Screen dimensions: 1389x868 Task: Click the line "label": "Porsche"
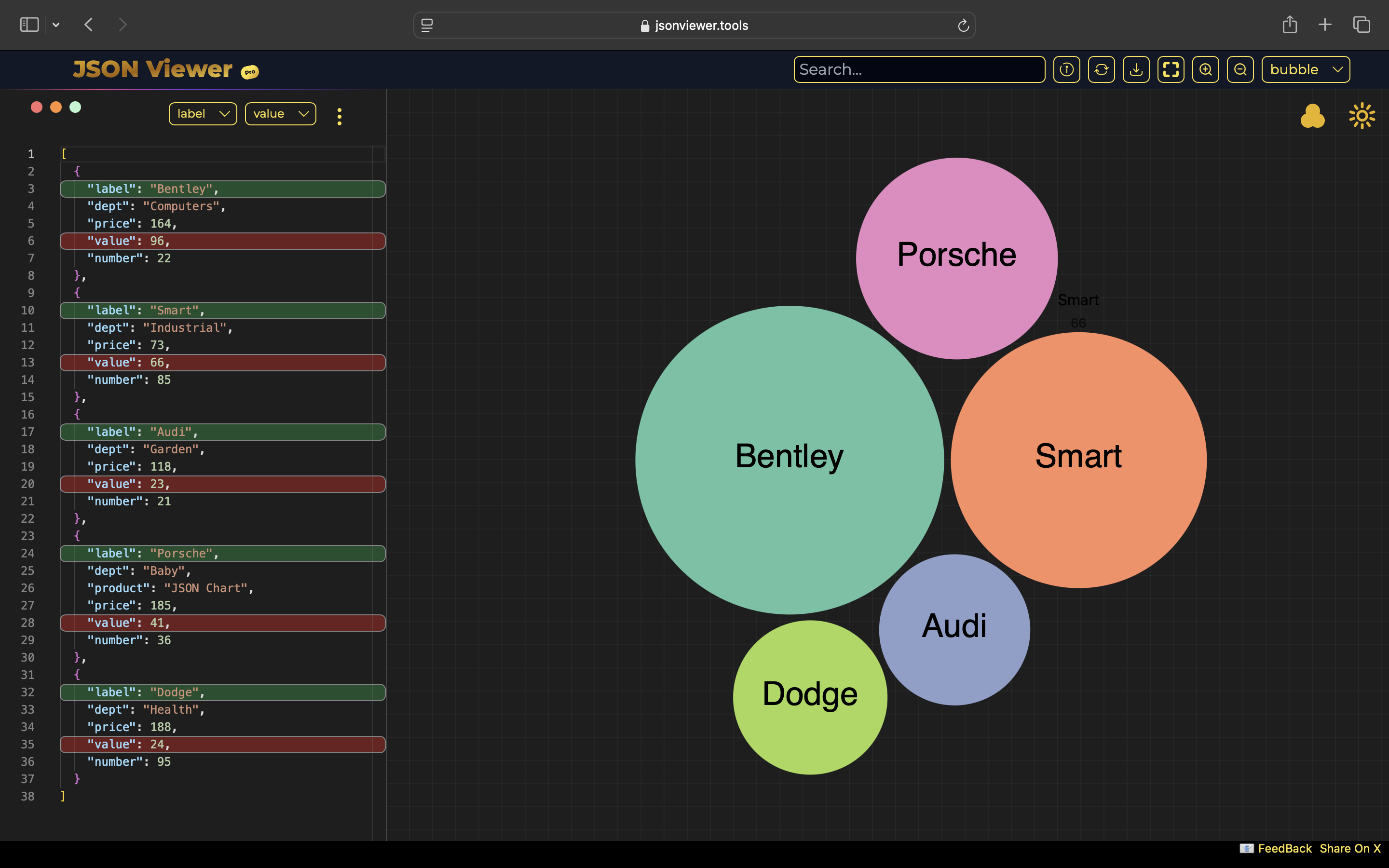click(x=223, y=554)
